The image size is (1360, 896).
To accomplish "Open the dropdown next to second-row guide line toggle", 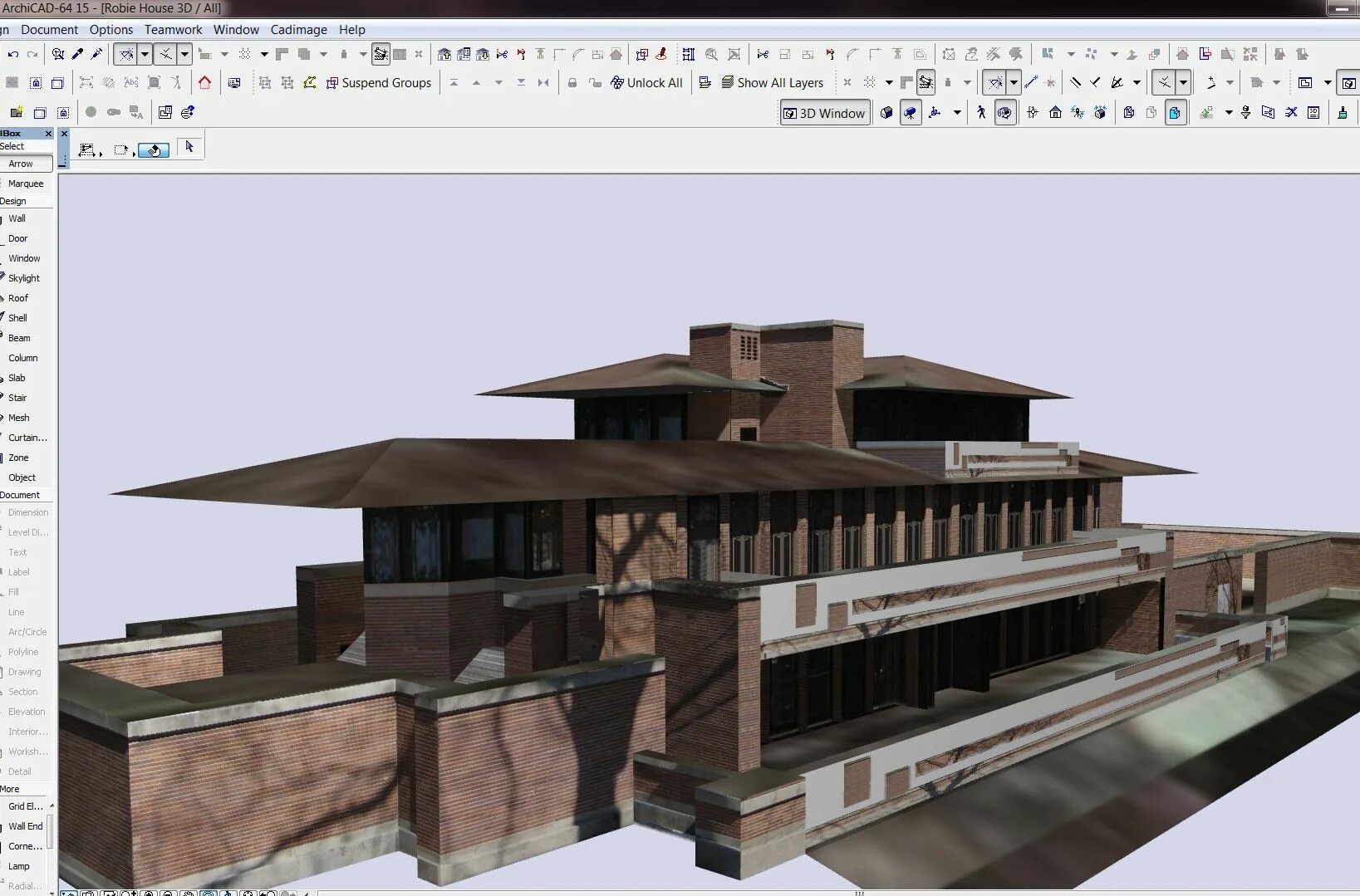I will (1014, 82).
